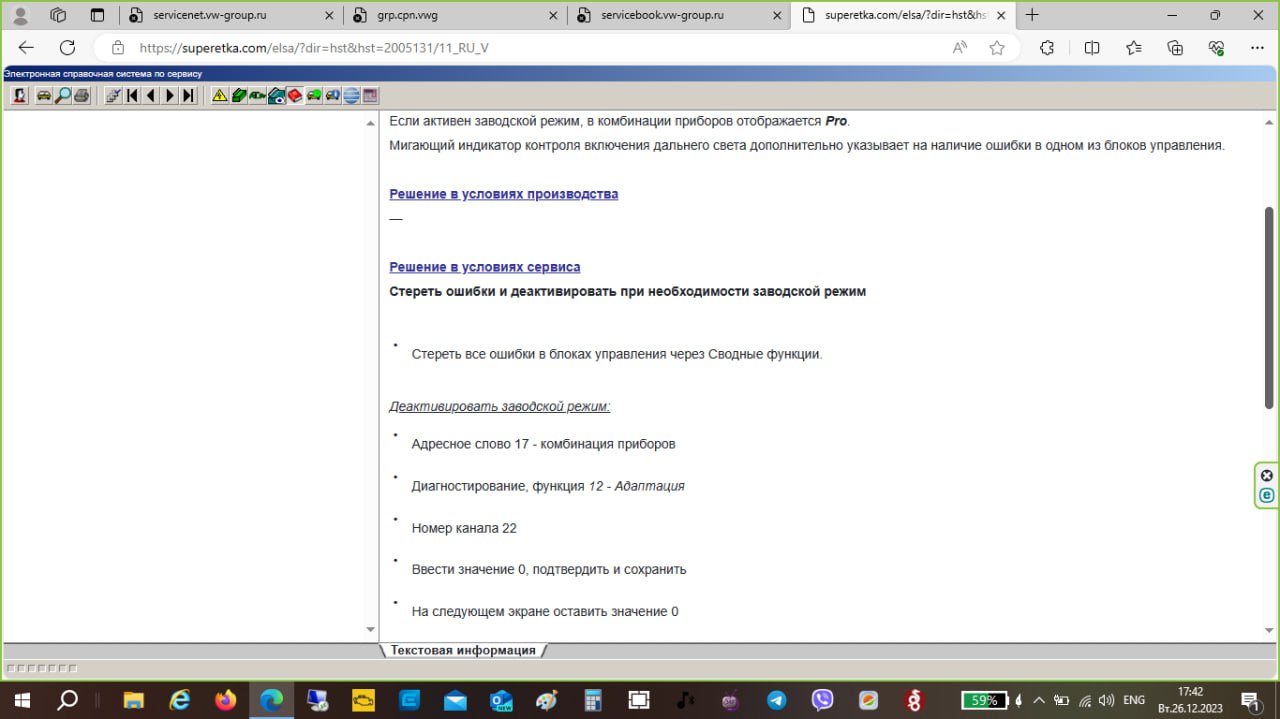Open Viber from the taskbar
The width and height of the screenshot is (1280, 719).
tap(822, 700)
